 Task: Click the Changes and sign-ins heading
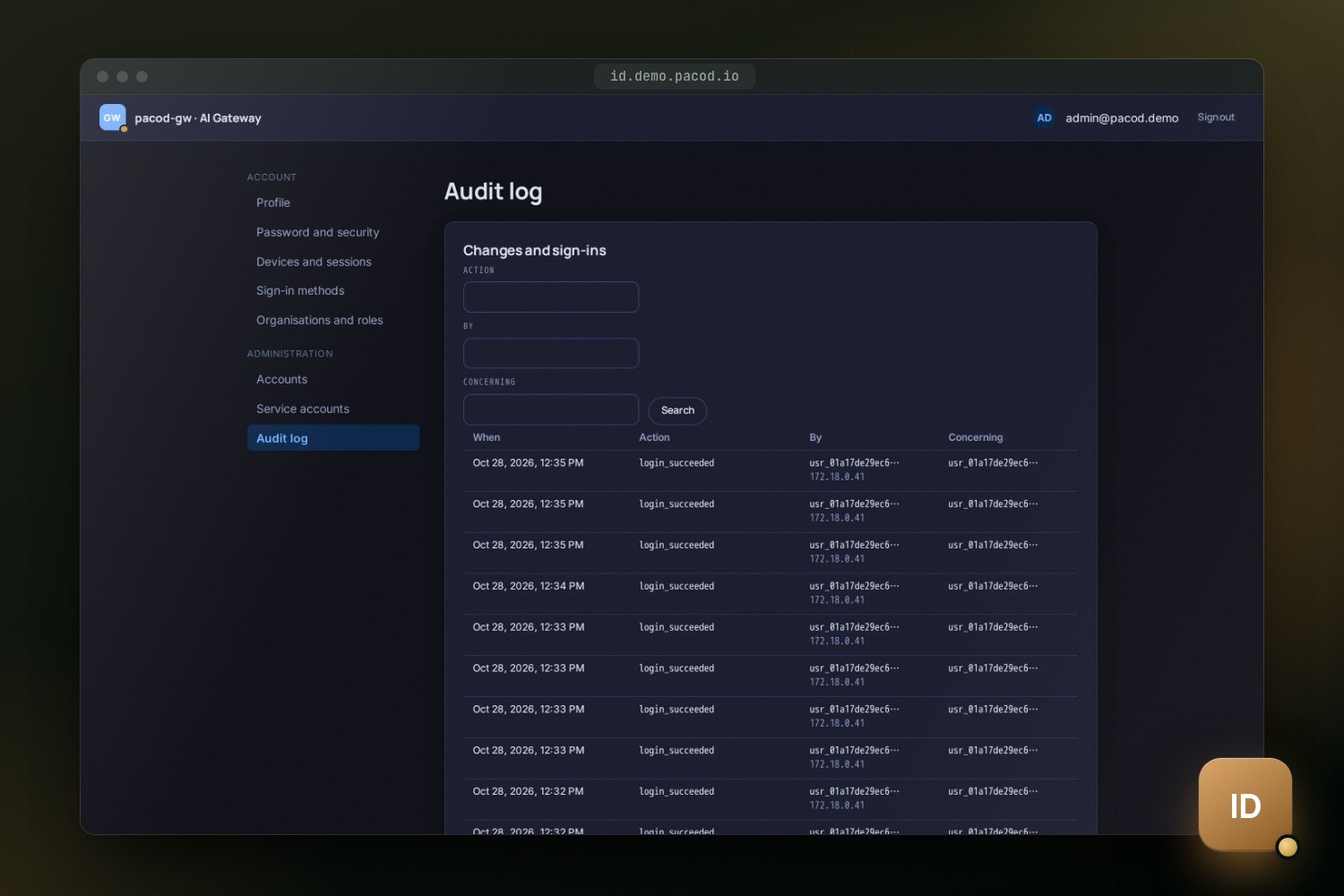pyautogui.click(x=535, y=251)
